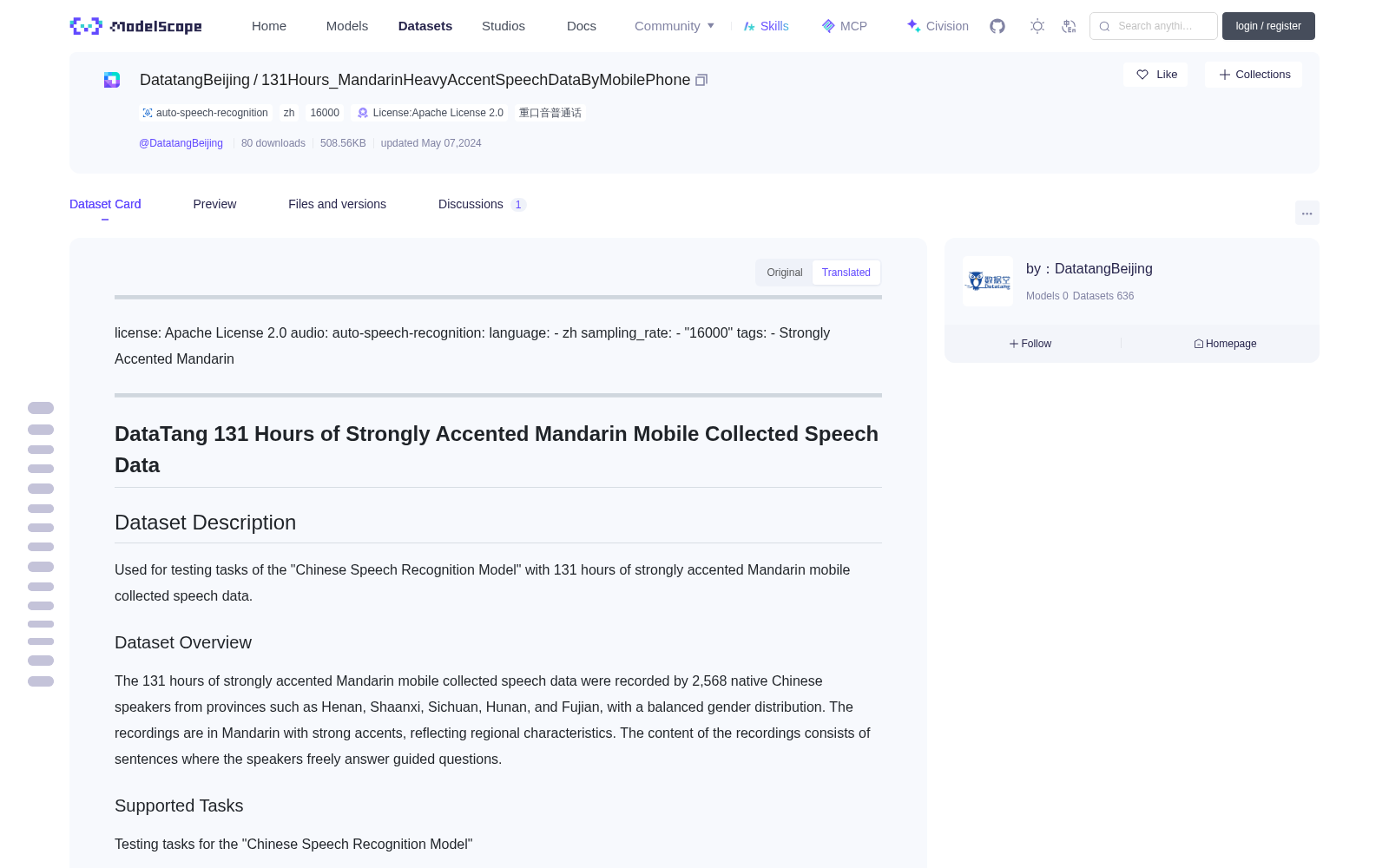The height and width of the screenshot is (868, 1389).
Task: Click the Datasets 636 count
Action: click(1103, 296)
